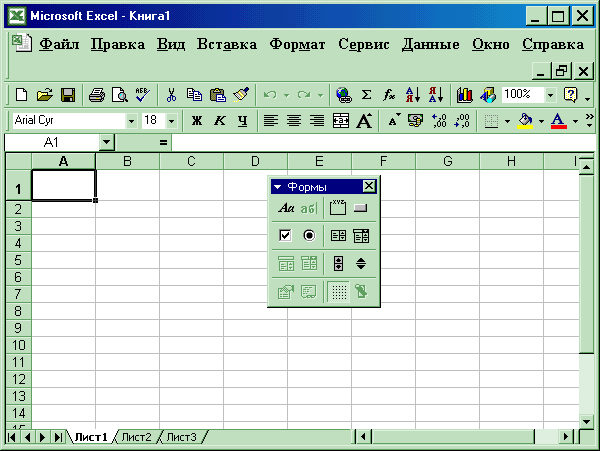Viewport: 600px width, 451px height.
Task: Create a new workbook with the blank page icon
Action: tap(21, 94)
